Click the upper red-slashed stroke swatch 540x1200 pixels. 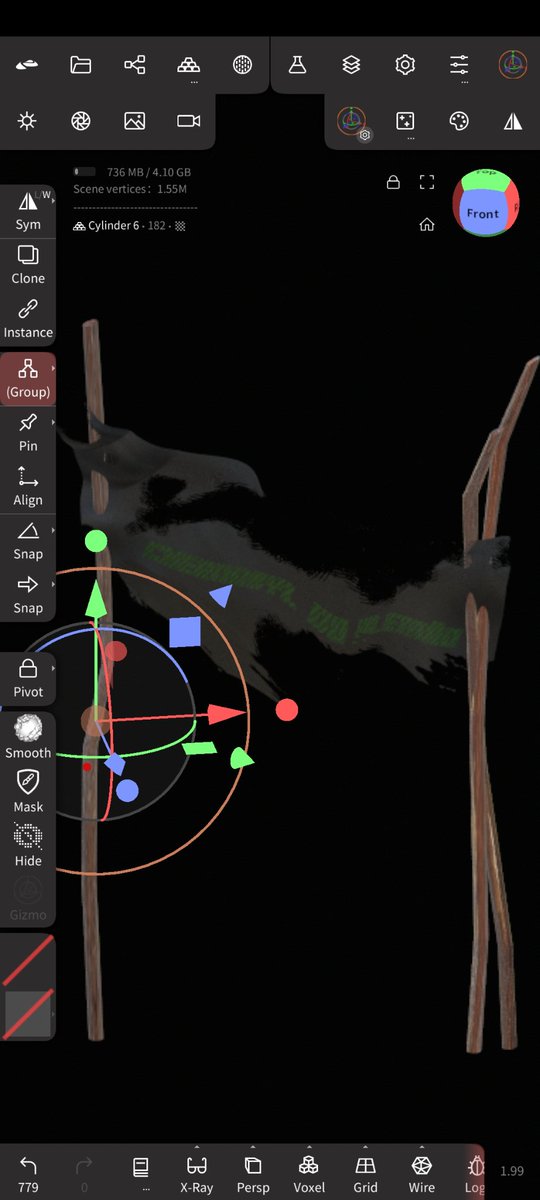(27, 961)
